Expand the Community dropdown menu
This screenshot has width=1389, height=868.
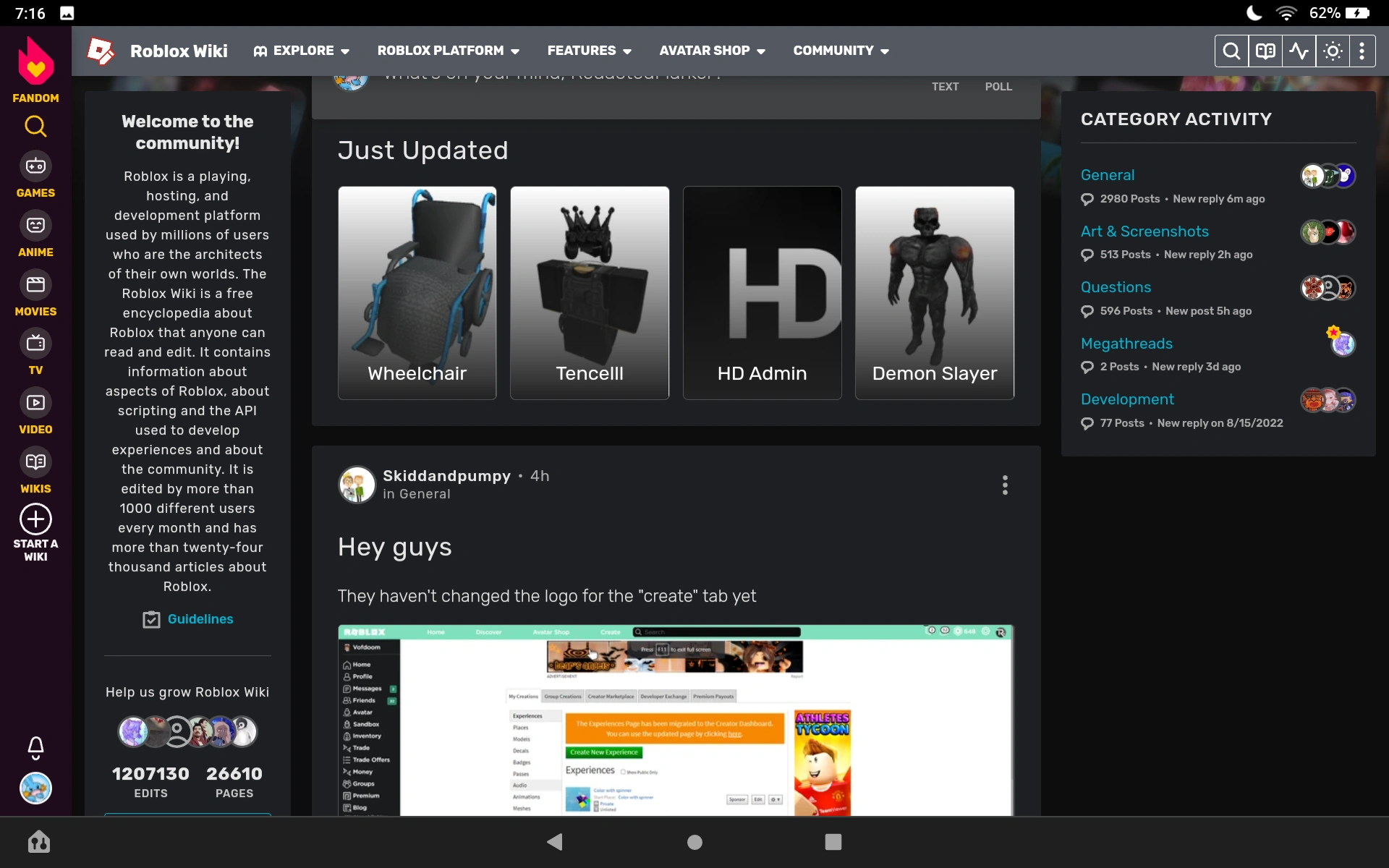pos(841,51)
